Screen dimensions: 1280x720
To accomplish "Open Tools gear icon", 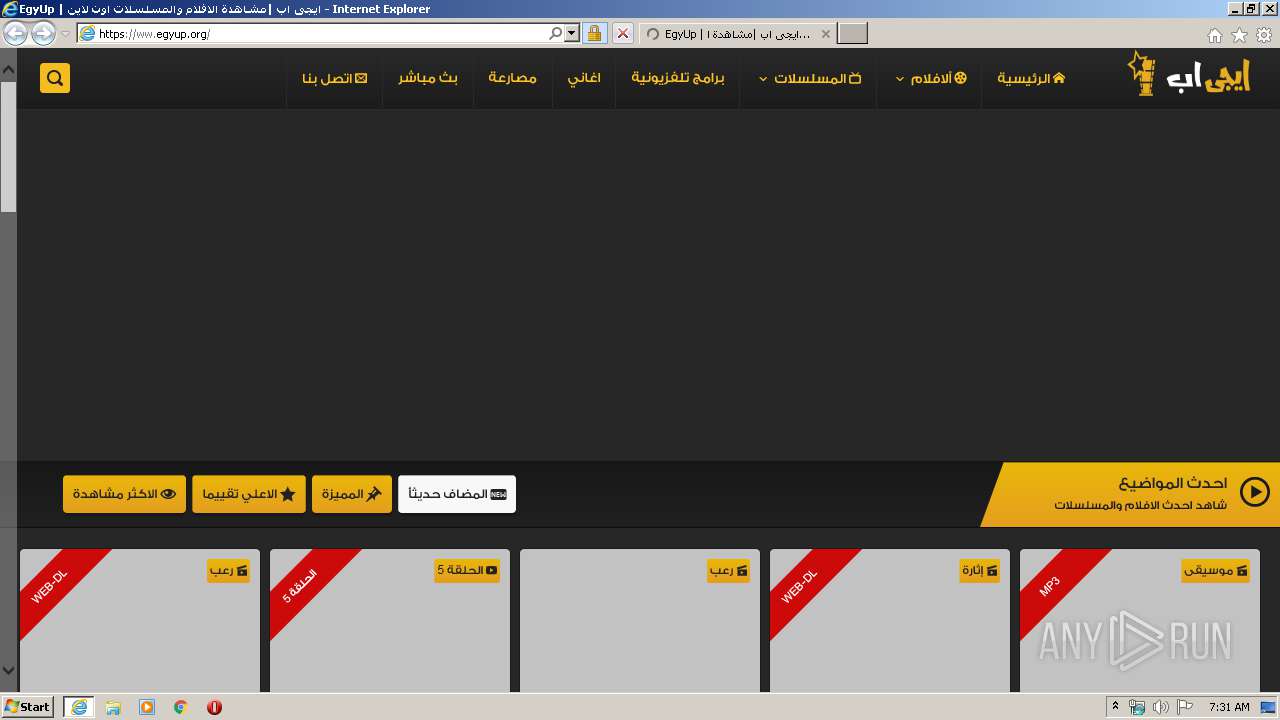I will tap(1264, 35).
